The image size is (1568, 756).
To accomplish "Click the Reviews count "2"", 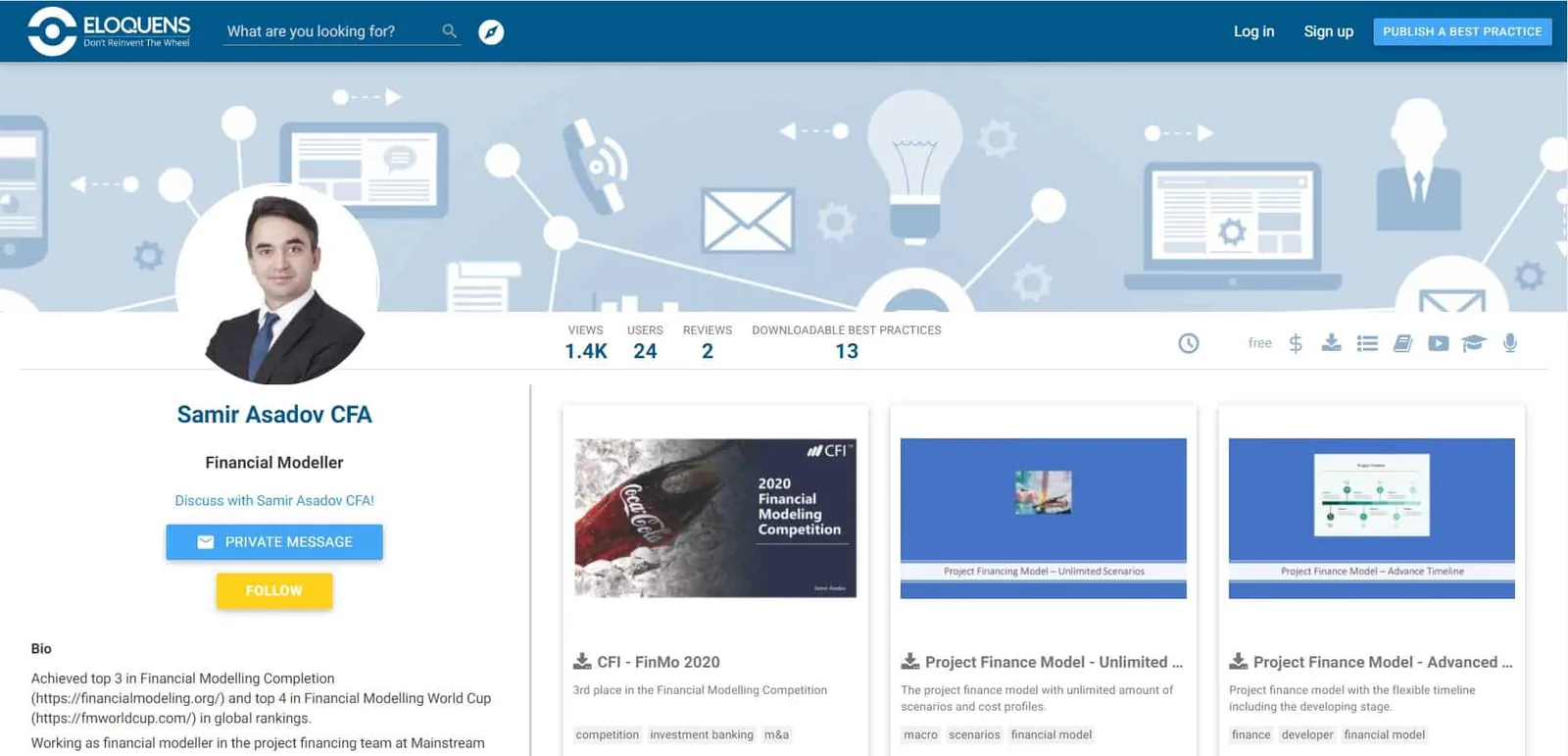I will click(708, 351).
